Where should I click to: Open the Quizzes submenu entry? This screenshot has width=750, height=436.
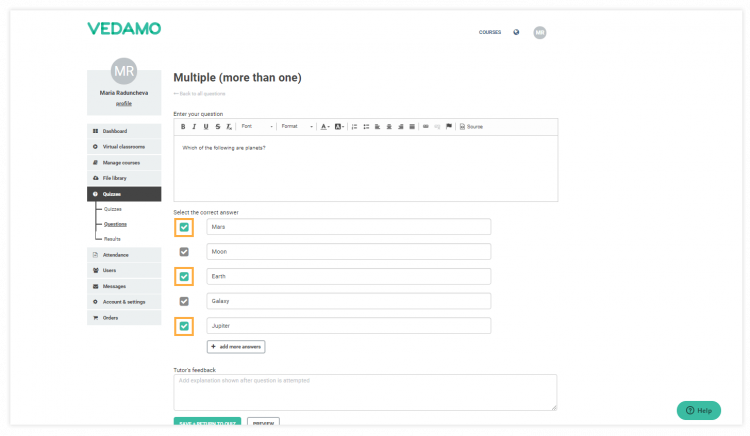click(113, 209)
